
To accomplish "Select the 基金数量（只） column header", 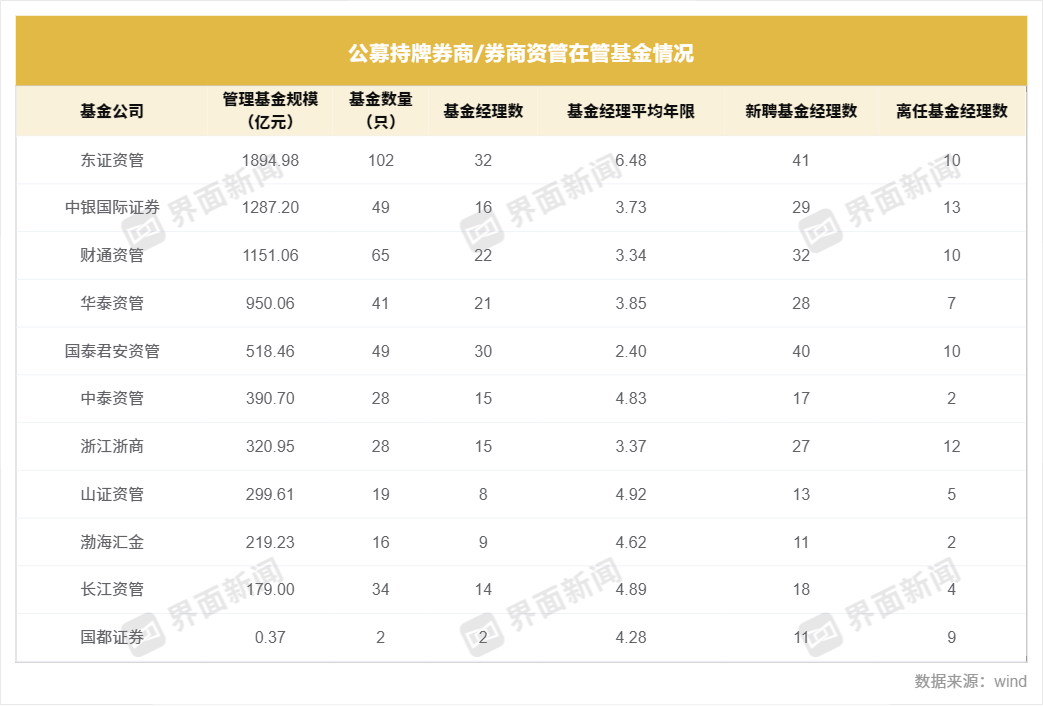I will pyautogui.click(x=380, y=111).
